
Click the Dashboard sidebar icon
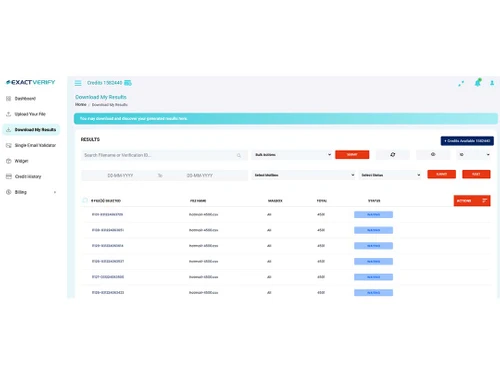(x=9, y=99)
